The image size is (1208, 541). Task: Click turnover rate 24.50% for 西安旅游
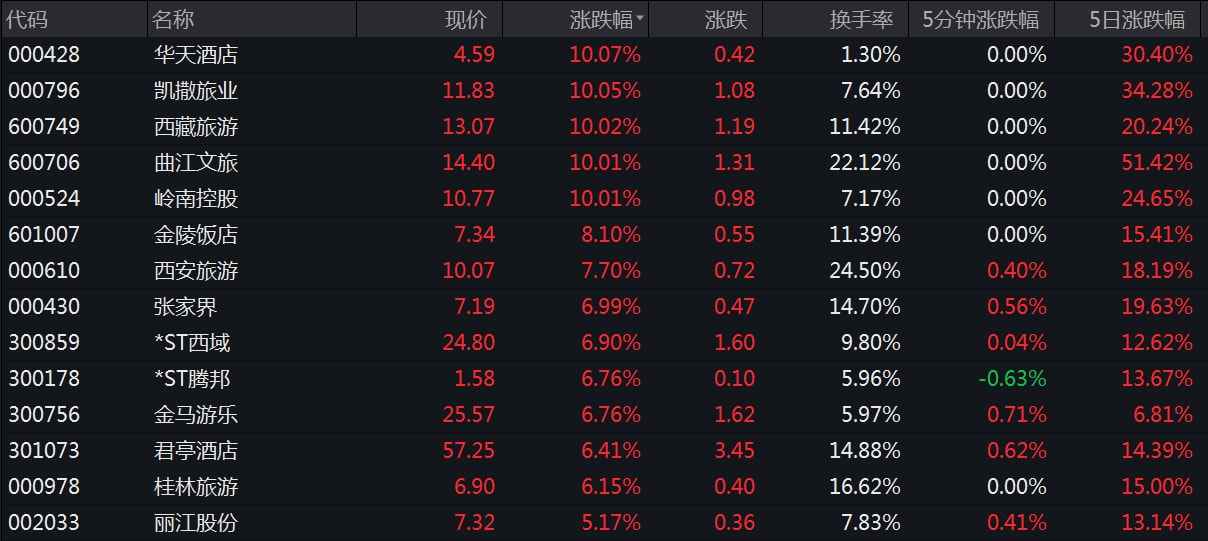click(x=865, y=271)
